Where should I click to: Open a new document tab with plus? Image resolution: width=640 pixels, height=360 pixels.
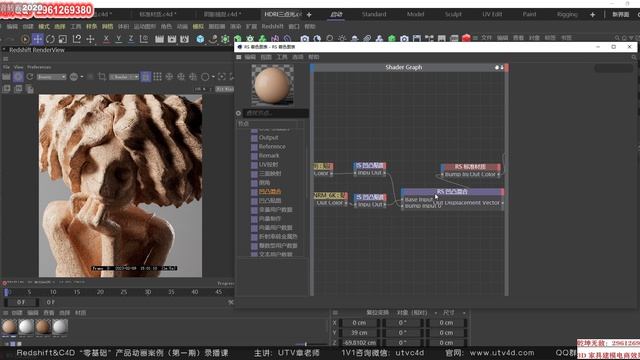pyautogui.click(x=309, y=15)
